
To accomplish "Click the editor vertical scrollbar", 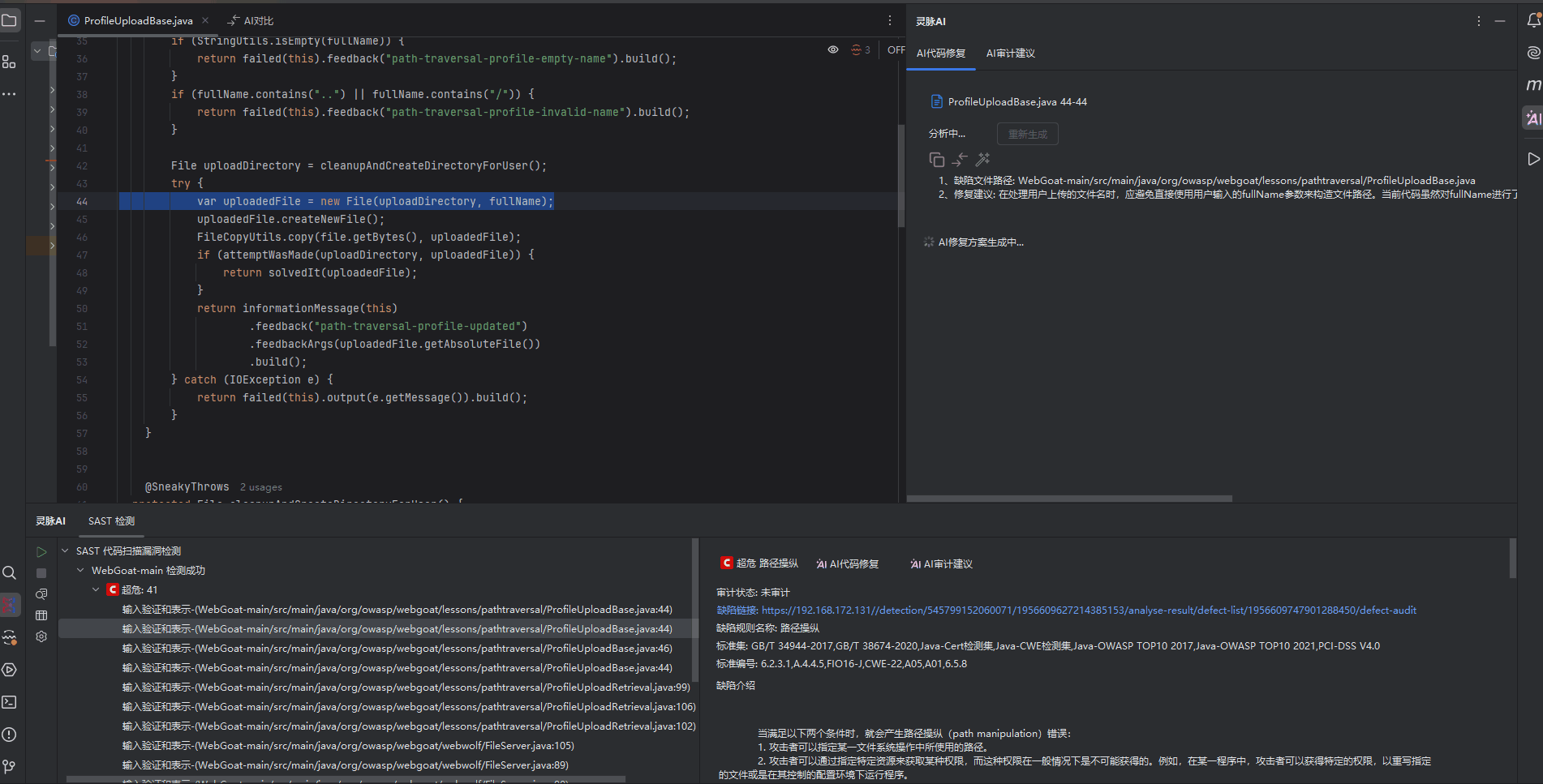I will [900, 174].
